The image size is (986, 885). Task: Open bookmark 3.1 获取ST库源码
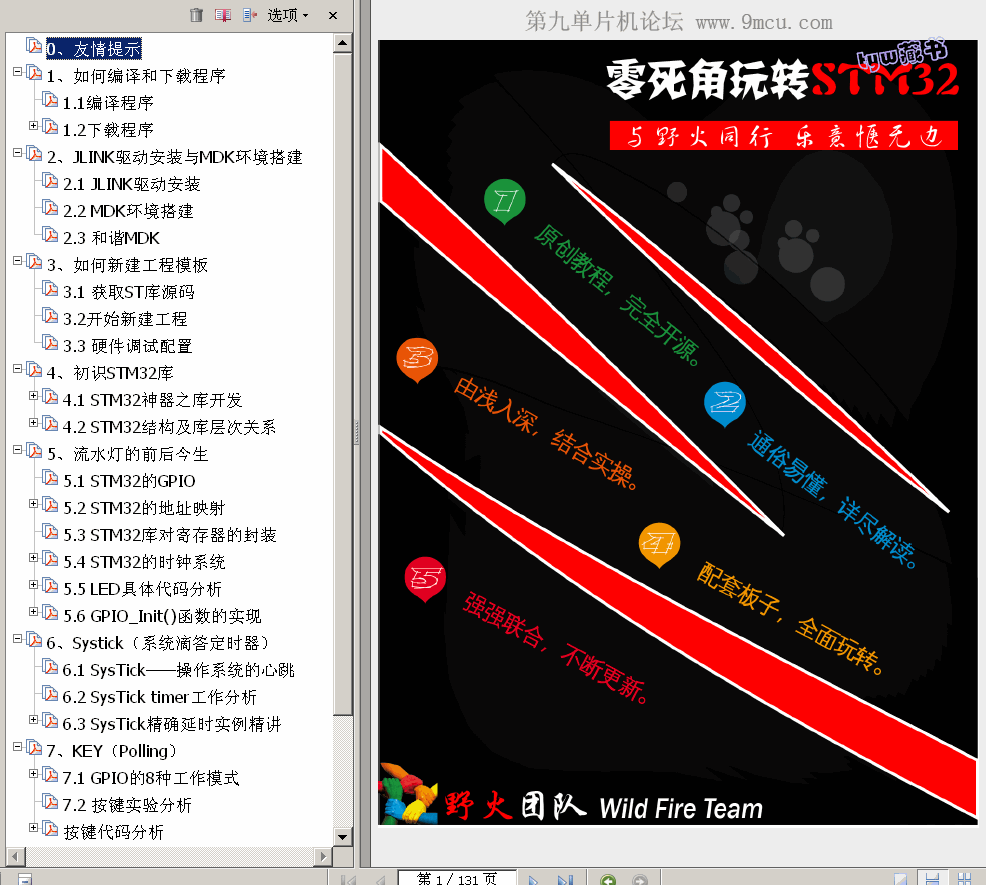128,292
